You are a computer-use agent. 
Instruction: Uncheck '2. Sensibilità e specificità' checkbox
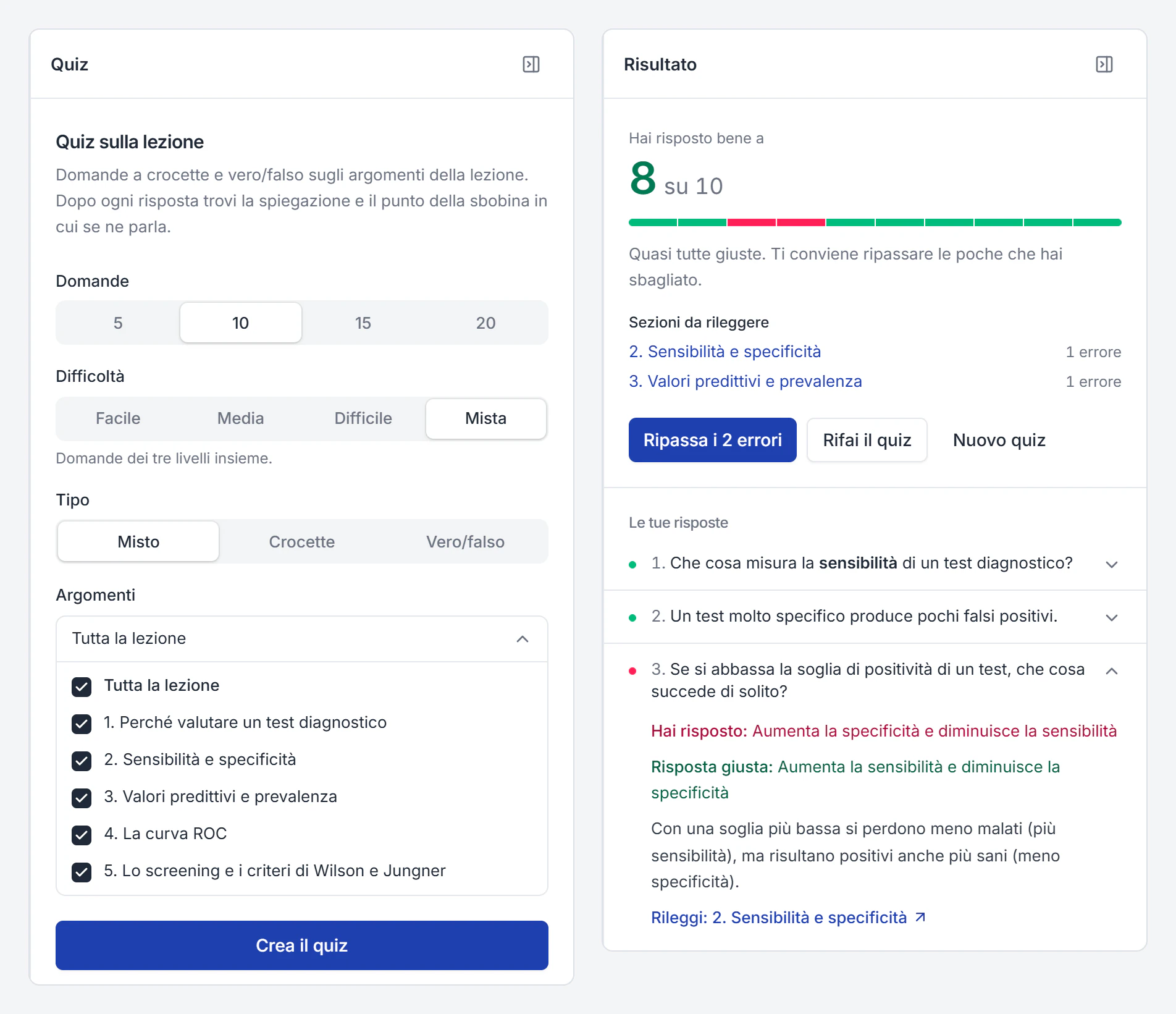(82, 760)
